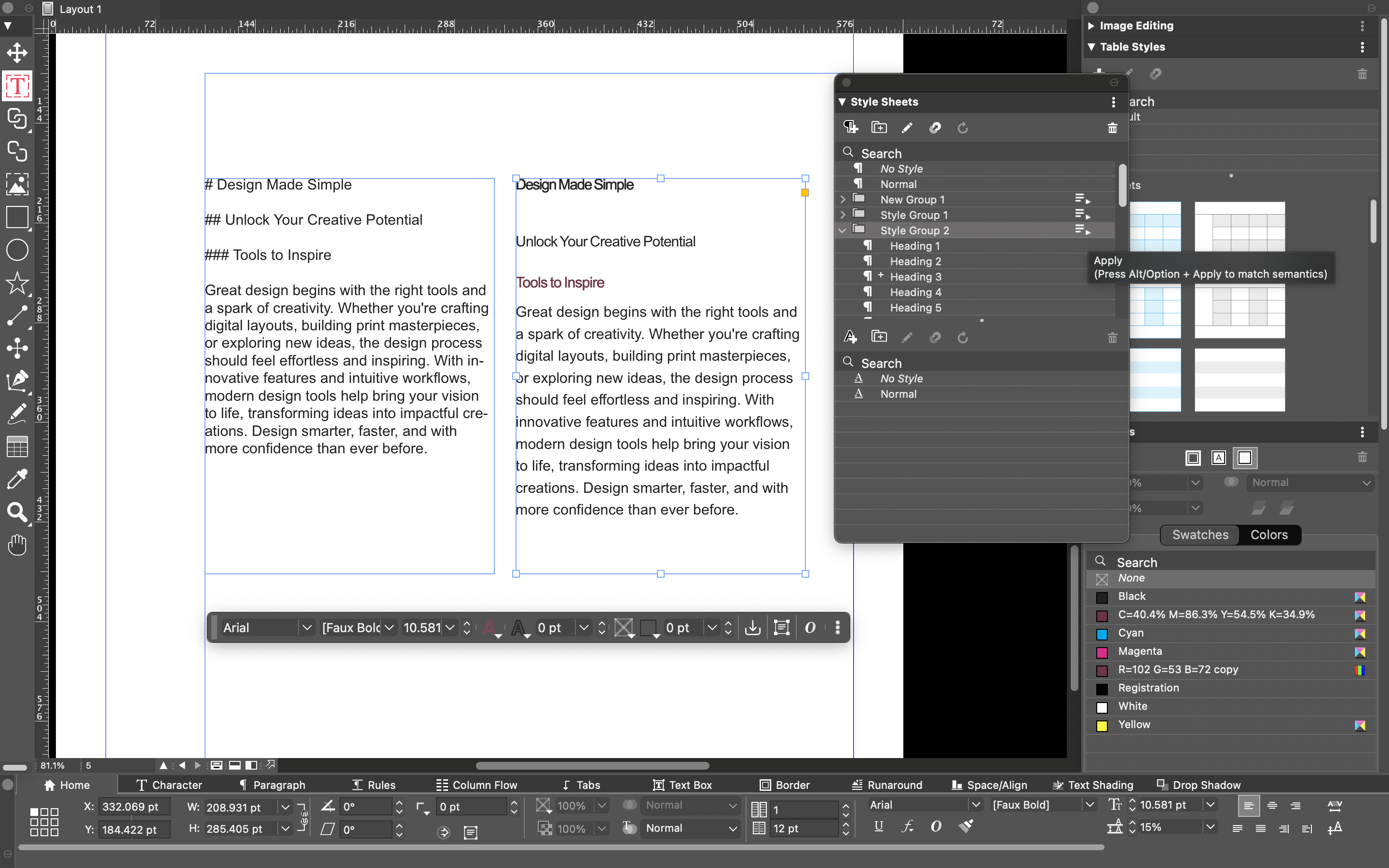The height and width of the screenshot is (868, 1389).
Task: Collapse the Style Group 2 folder
Action: click(843, 230)
